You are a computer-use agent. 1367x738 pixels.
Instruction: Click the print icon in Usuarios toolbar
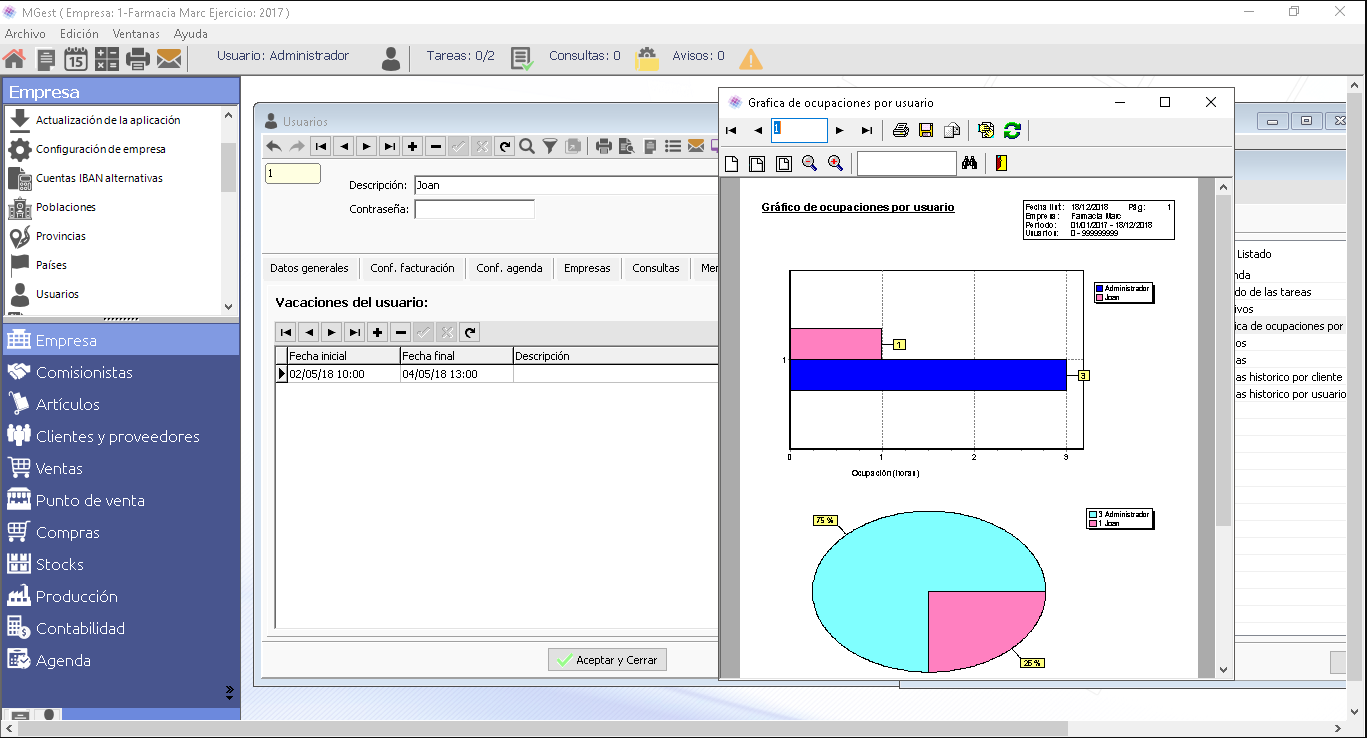[604, 146]
